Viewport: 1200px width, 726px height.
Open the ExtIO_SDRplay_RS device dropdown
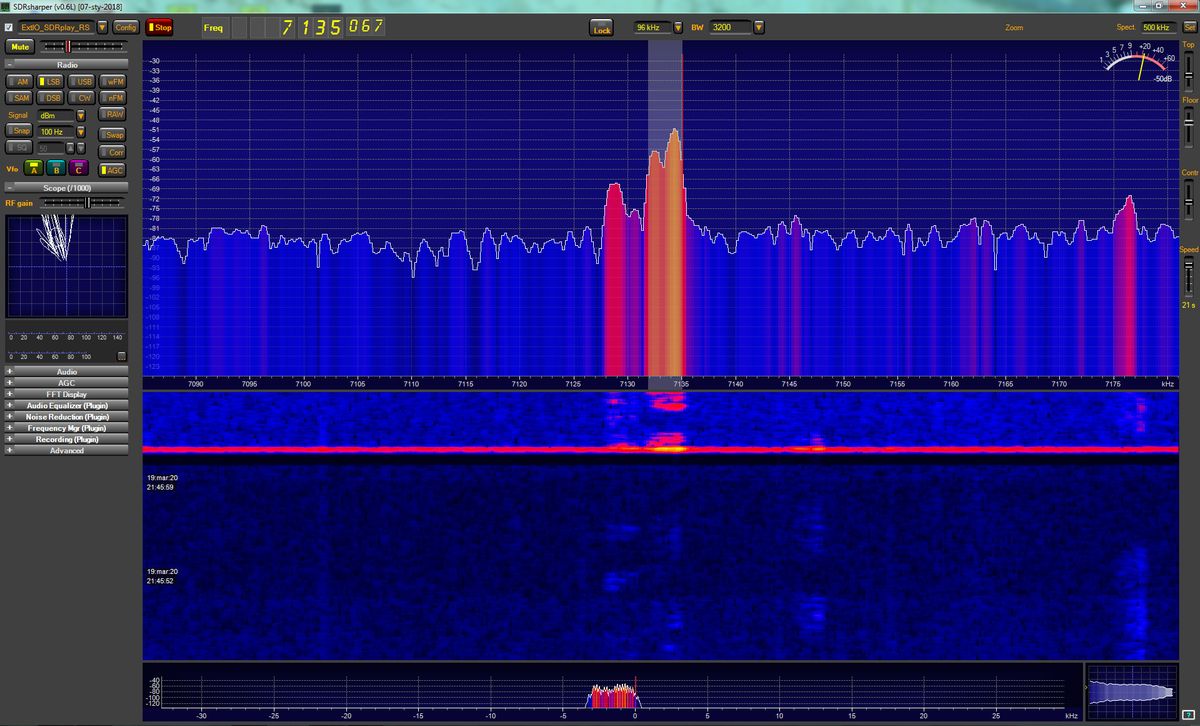pos(102,27)
